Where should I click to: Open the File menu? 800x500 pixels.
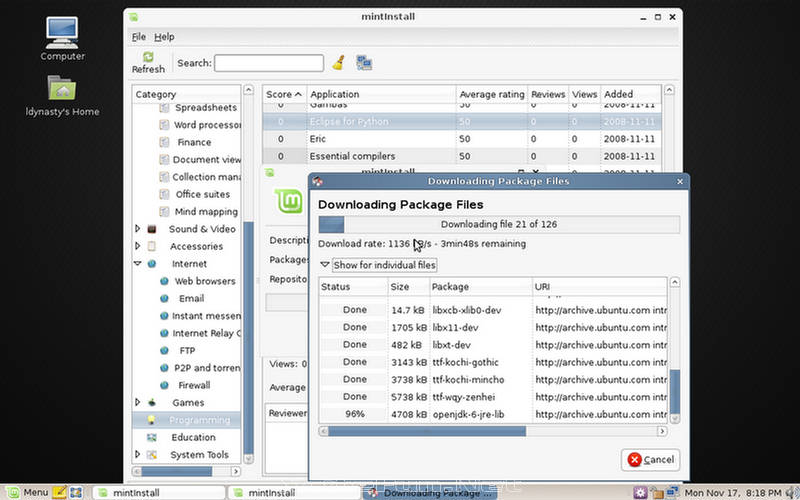point(139,37)
